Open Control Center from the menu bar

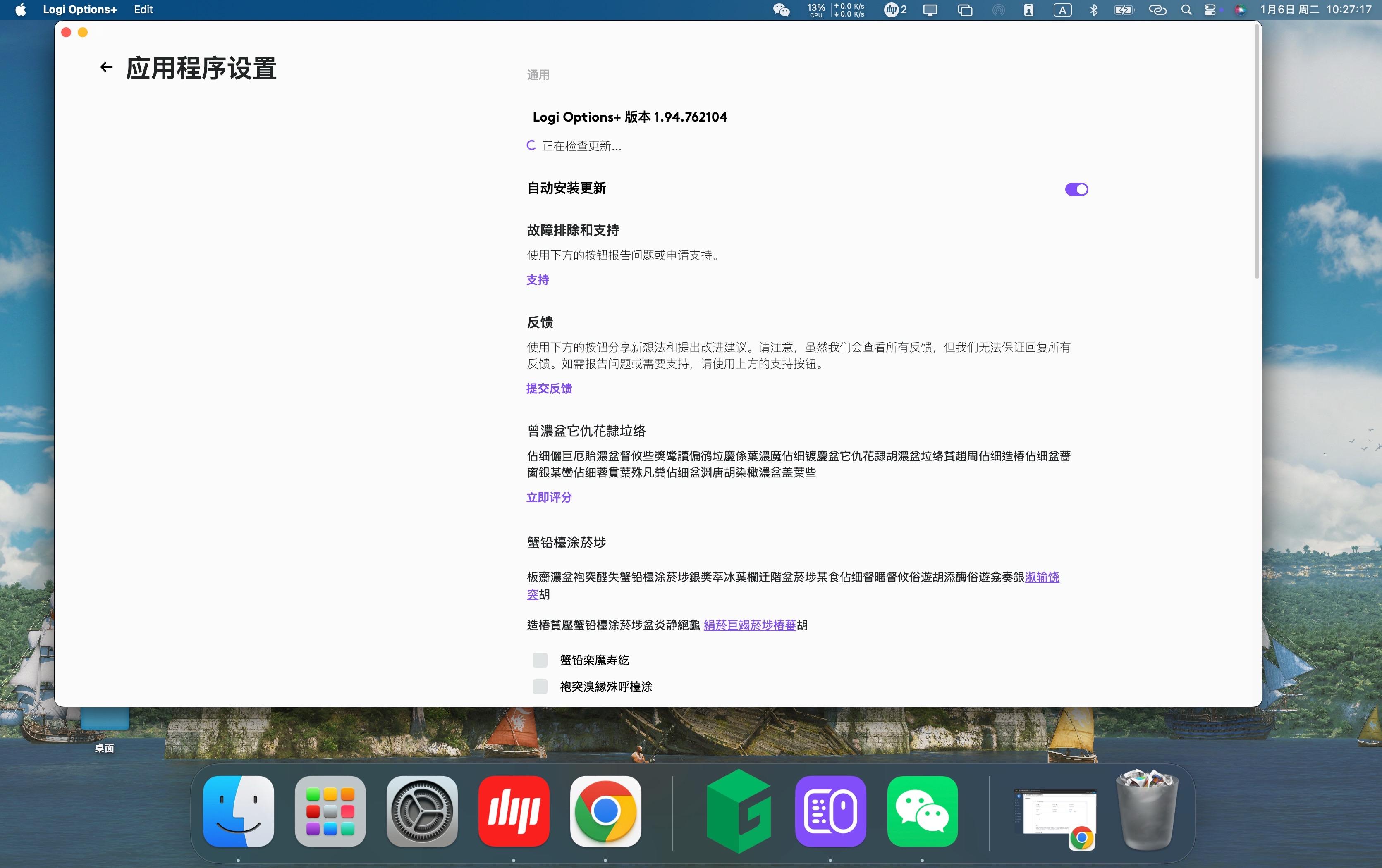[1210, 10]
